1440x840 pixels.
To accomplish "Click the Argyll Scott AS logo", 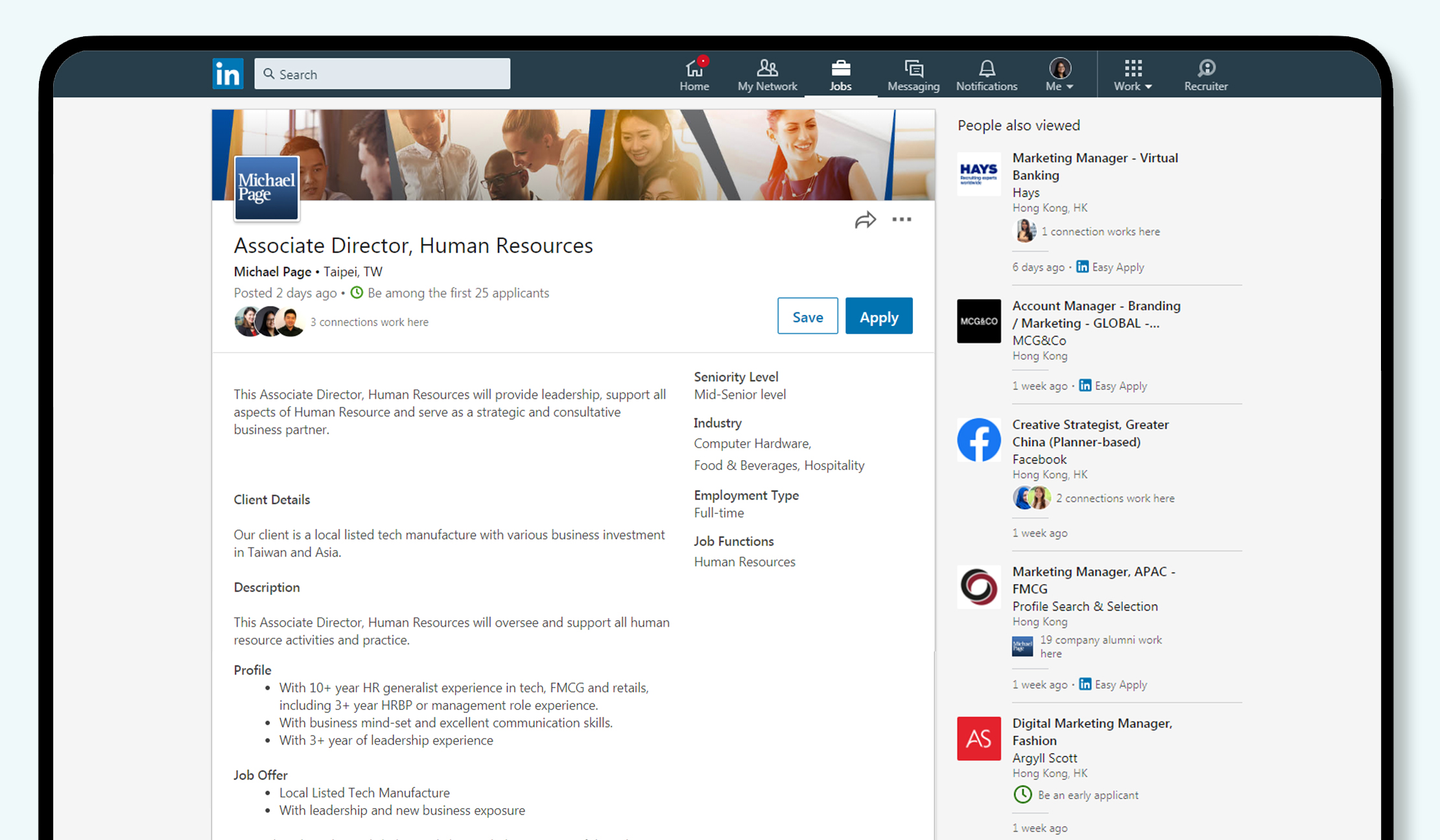I will point(979,738).
